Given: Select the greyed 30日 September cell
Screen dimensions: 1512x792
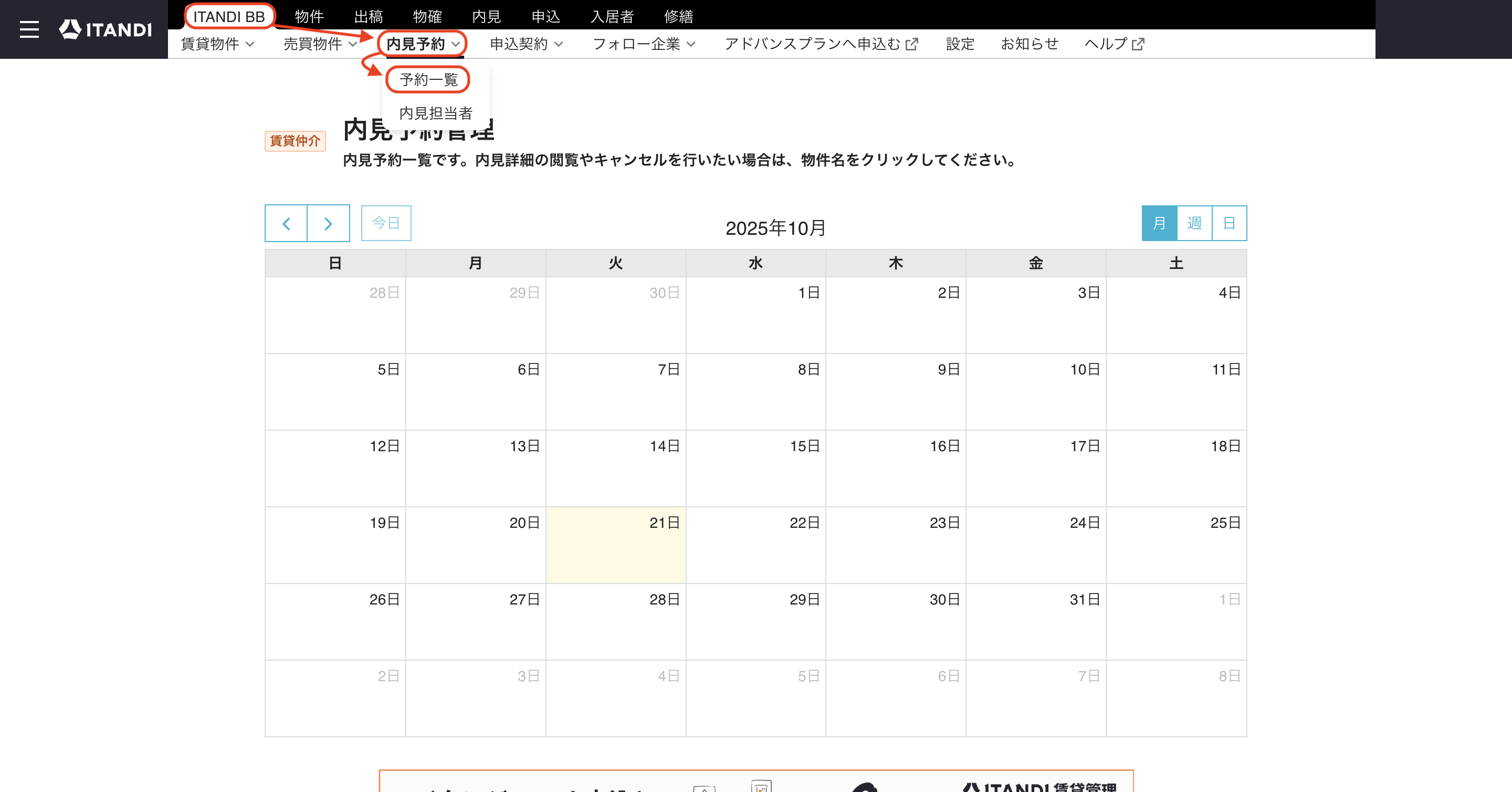Looking at the screenshot, I should (x=616, y=315).
